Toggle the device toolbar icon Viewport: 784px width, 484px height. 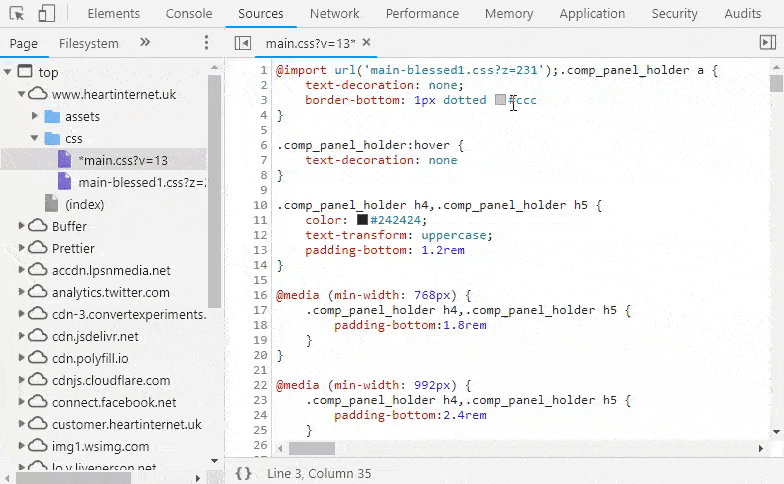[x=46, y=14]
